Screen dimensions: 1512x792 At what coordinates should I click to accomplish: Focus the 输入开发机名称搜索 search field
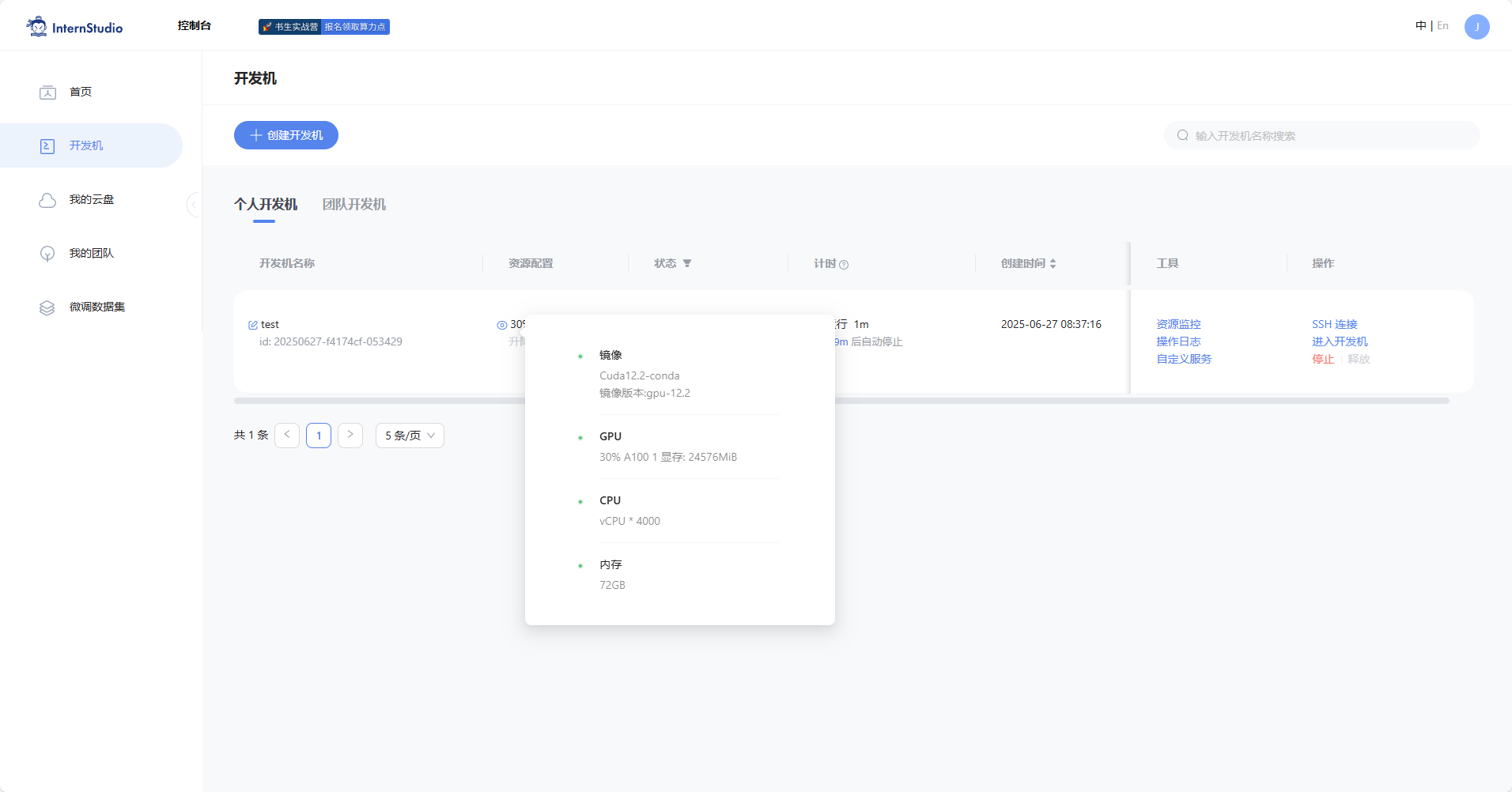coord(1322,135)
